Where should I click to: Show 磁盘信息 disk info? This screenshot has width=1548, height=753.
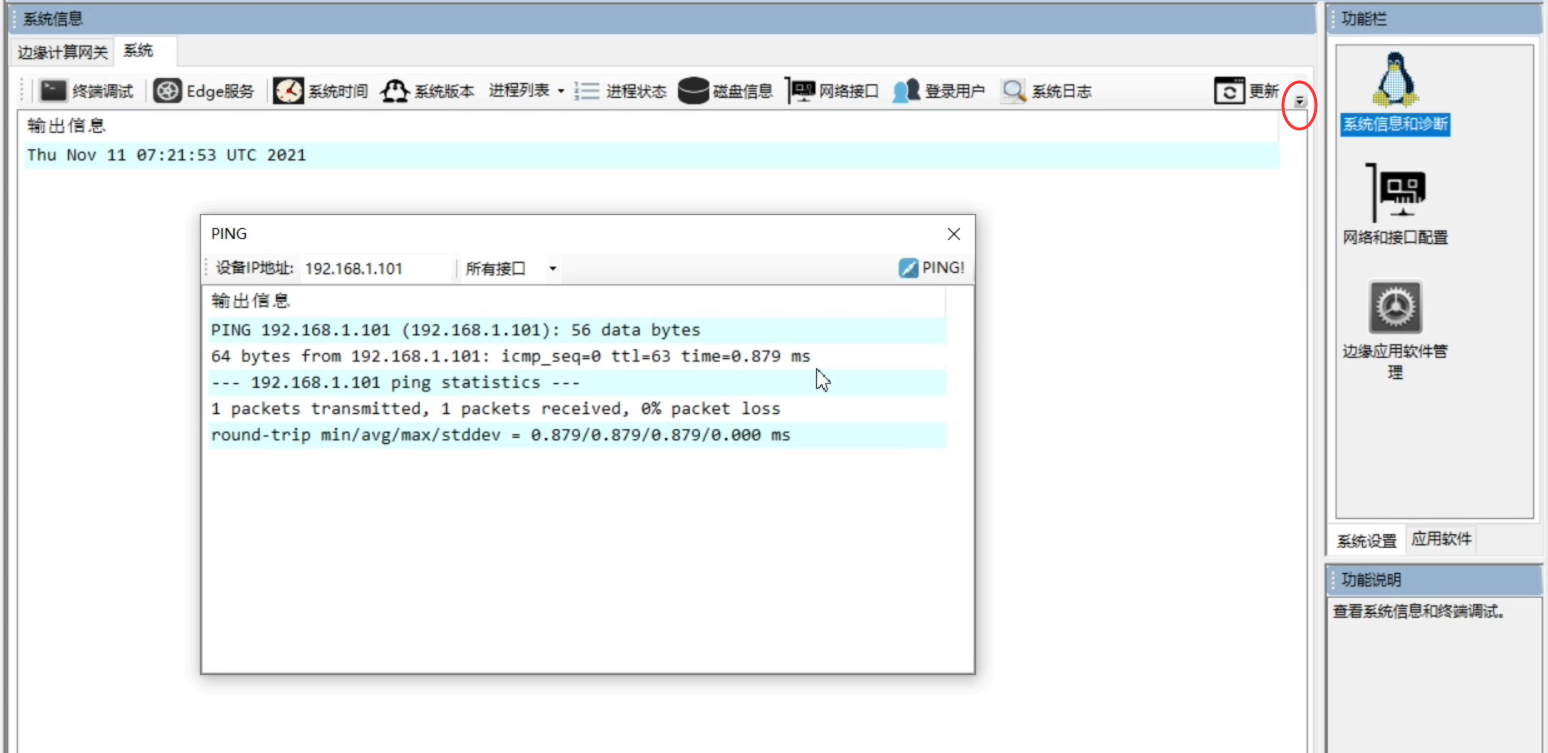tap(726, 91)
